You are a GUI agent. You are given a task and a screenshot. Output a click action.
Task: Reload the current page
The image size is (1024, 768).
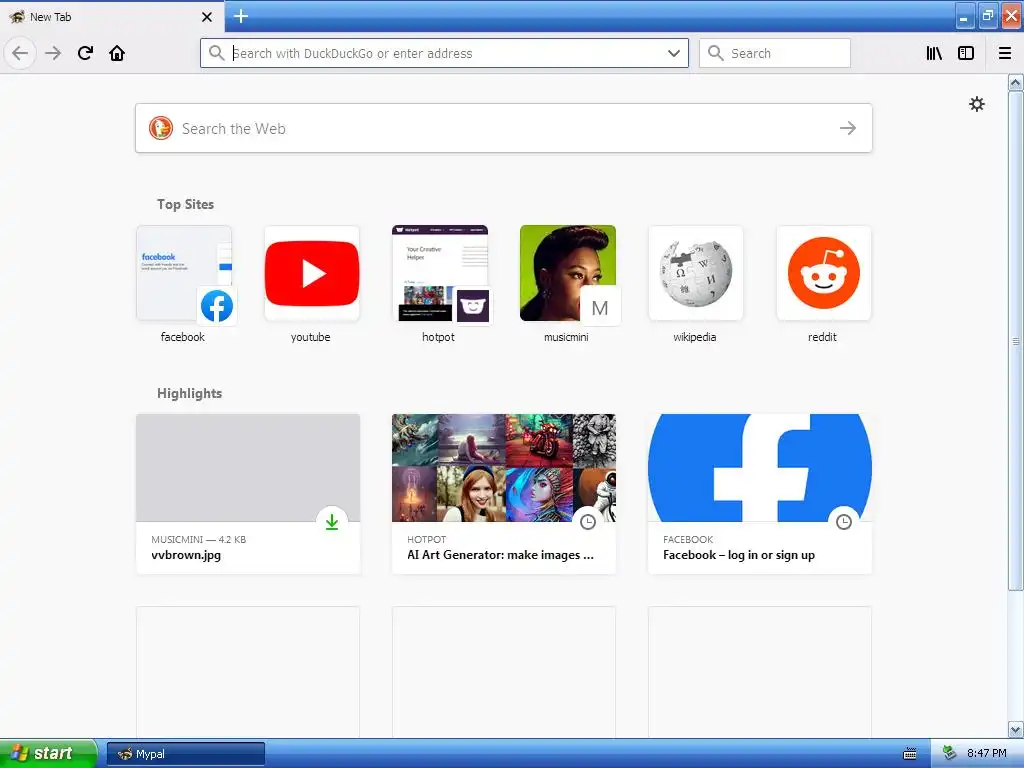click(x=86, y=53)
